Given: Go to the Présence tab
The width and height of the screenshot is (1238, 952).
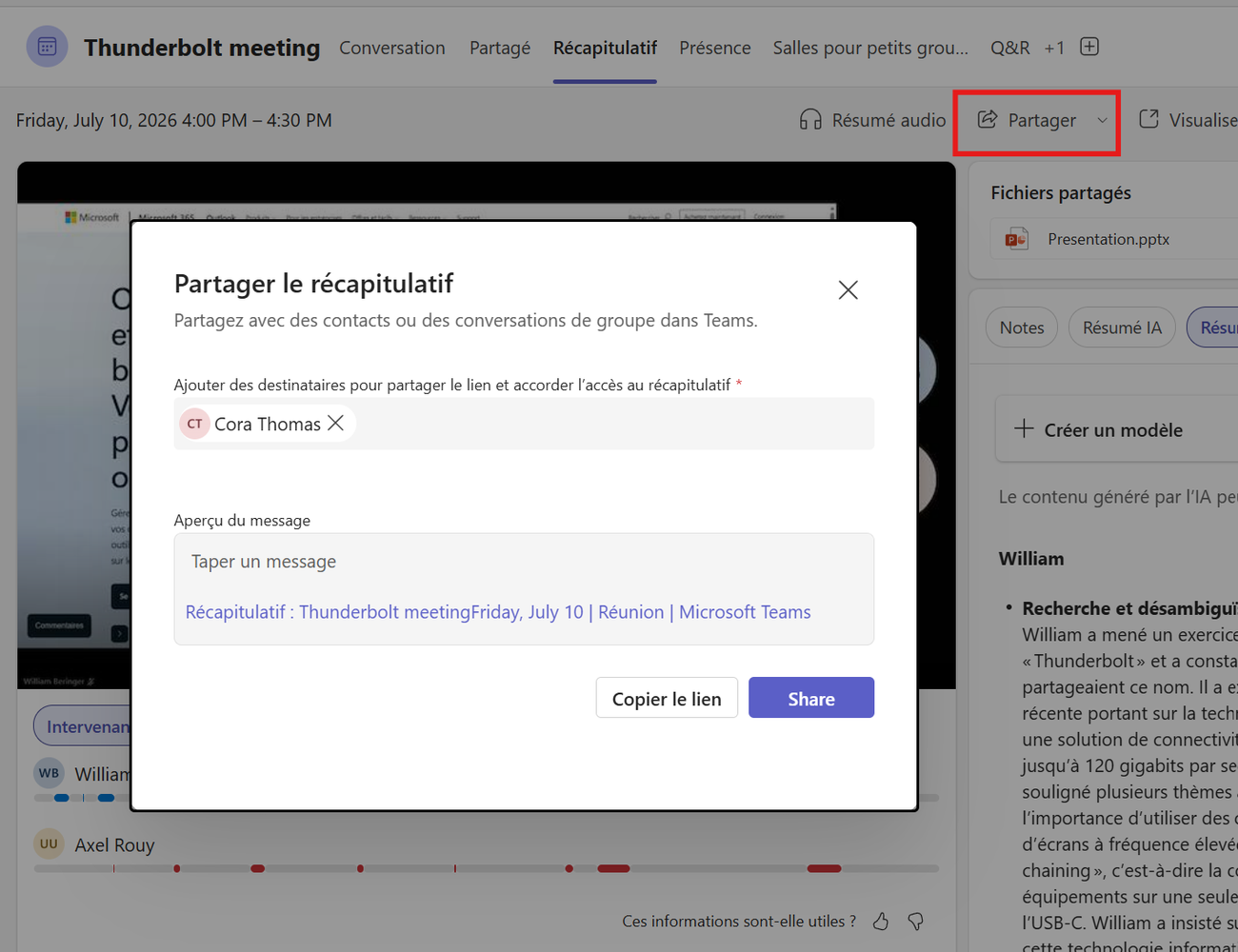Looking at the screenshot, I should 715,48.
